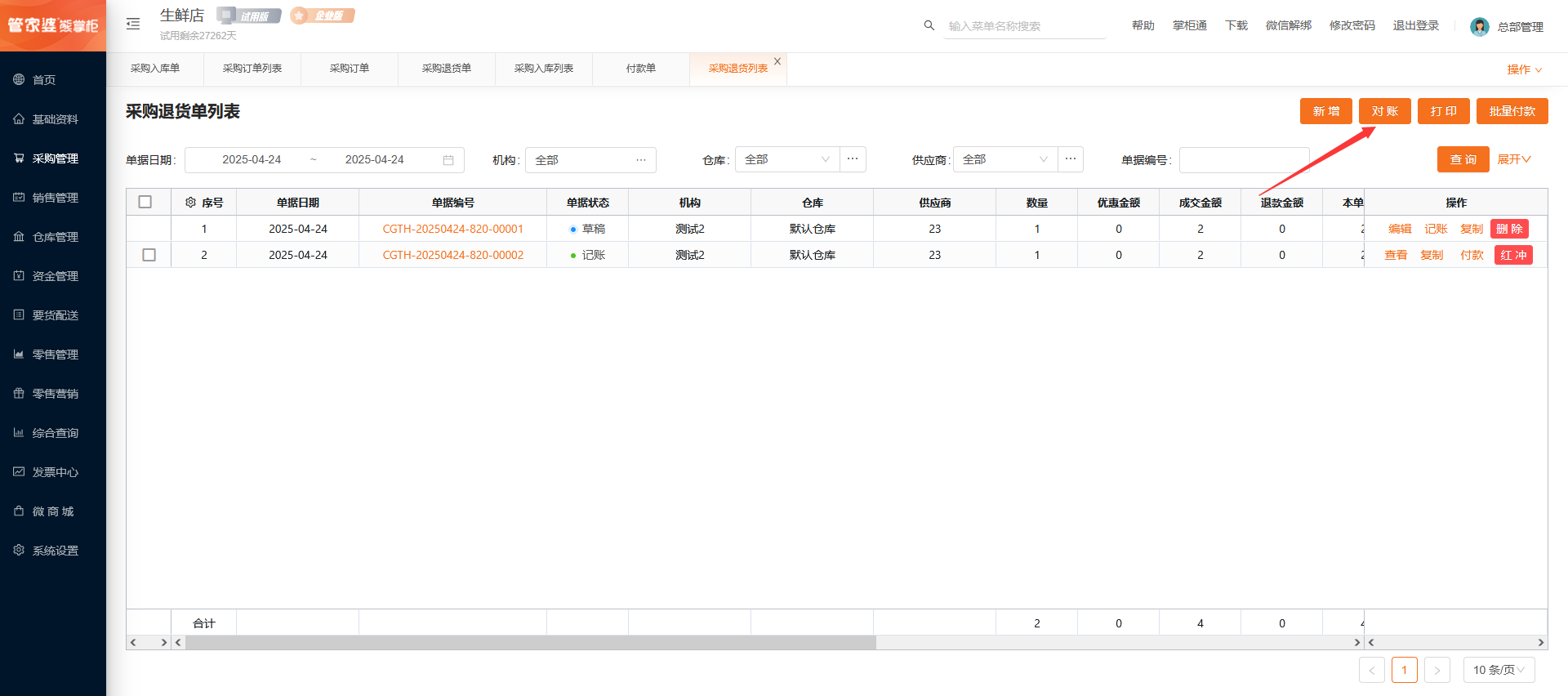Open the 操作 dropdown at top right

[x=1524, y=69]
